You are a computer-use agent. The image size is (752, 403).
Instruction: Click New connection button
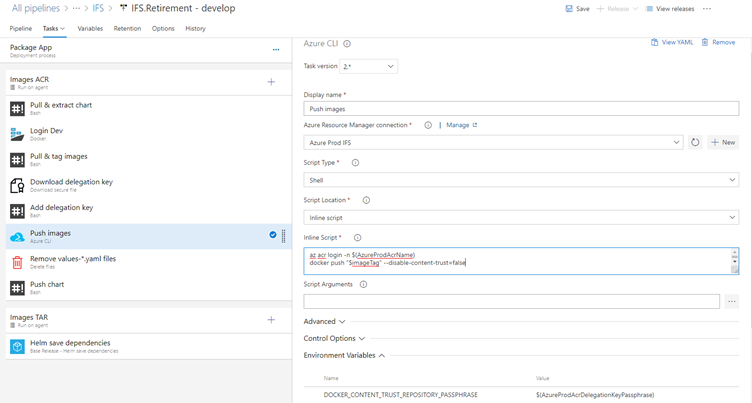point(723,142)
